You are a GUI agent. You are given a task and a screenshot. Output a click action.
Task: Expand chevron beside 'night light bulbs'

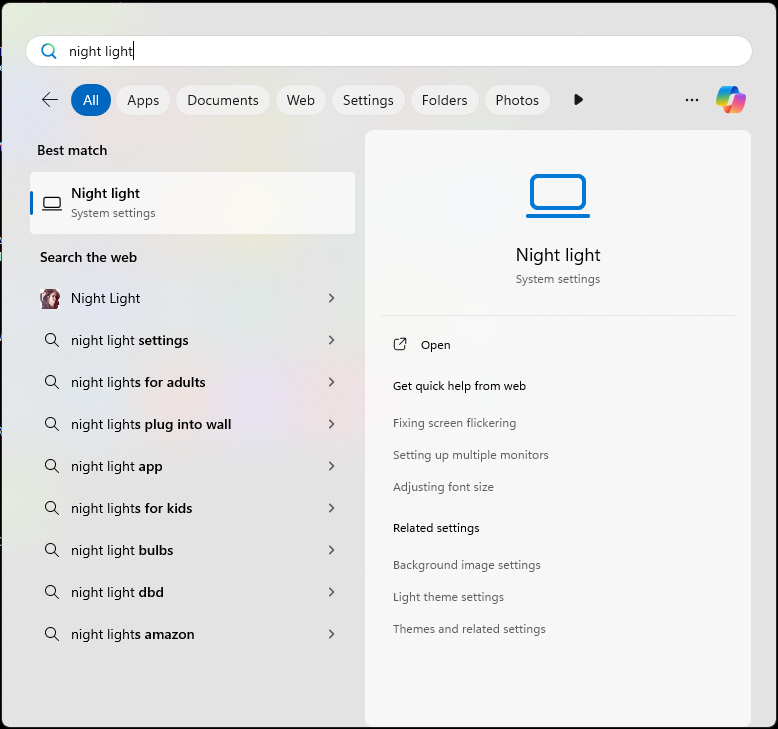pos(331,550)
